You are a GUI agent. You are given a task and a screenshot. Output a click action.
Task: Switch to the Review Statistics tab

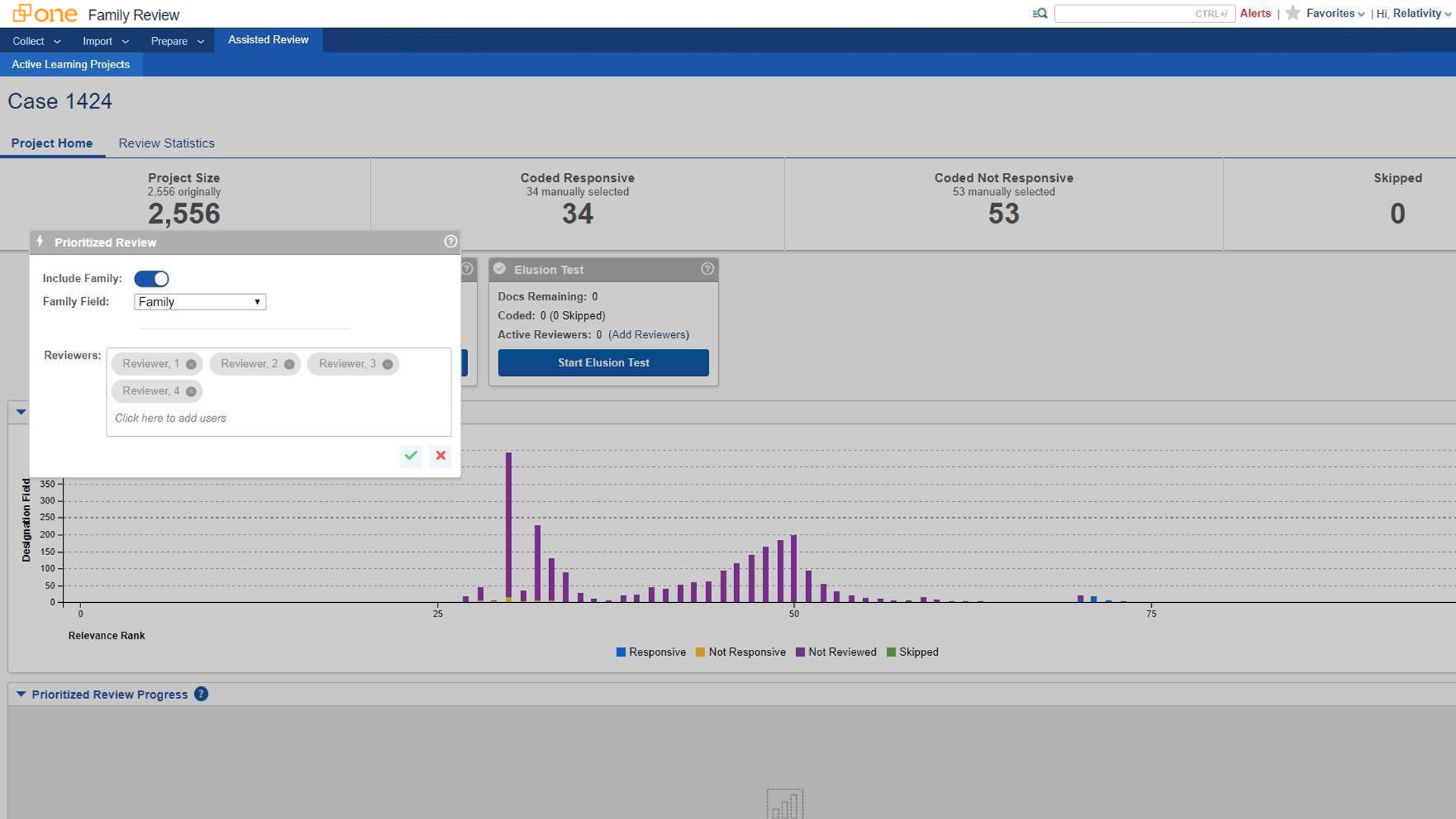166,143
